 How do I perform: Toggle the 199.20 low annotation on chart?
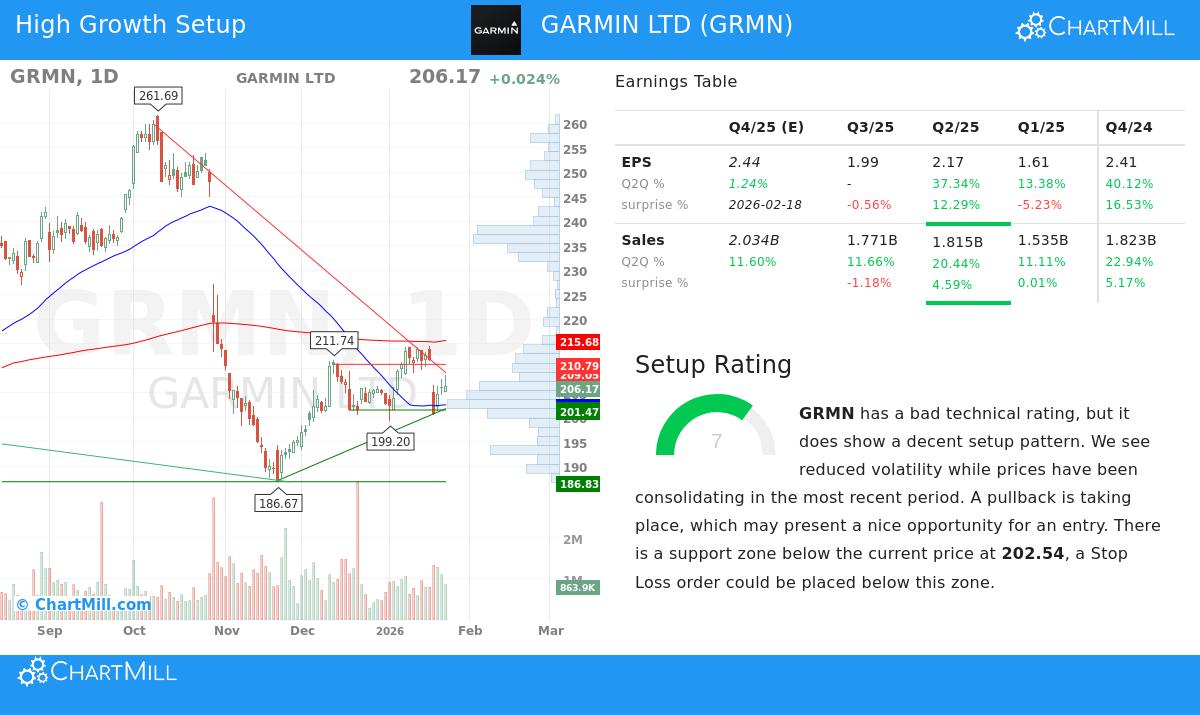coord(389,441)
